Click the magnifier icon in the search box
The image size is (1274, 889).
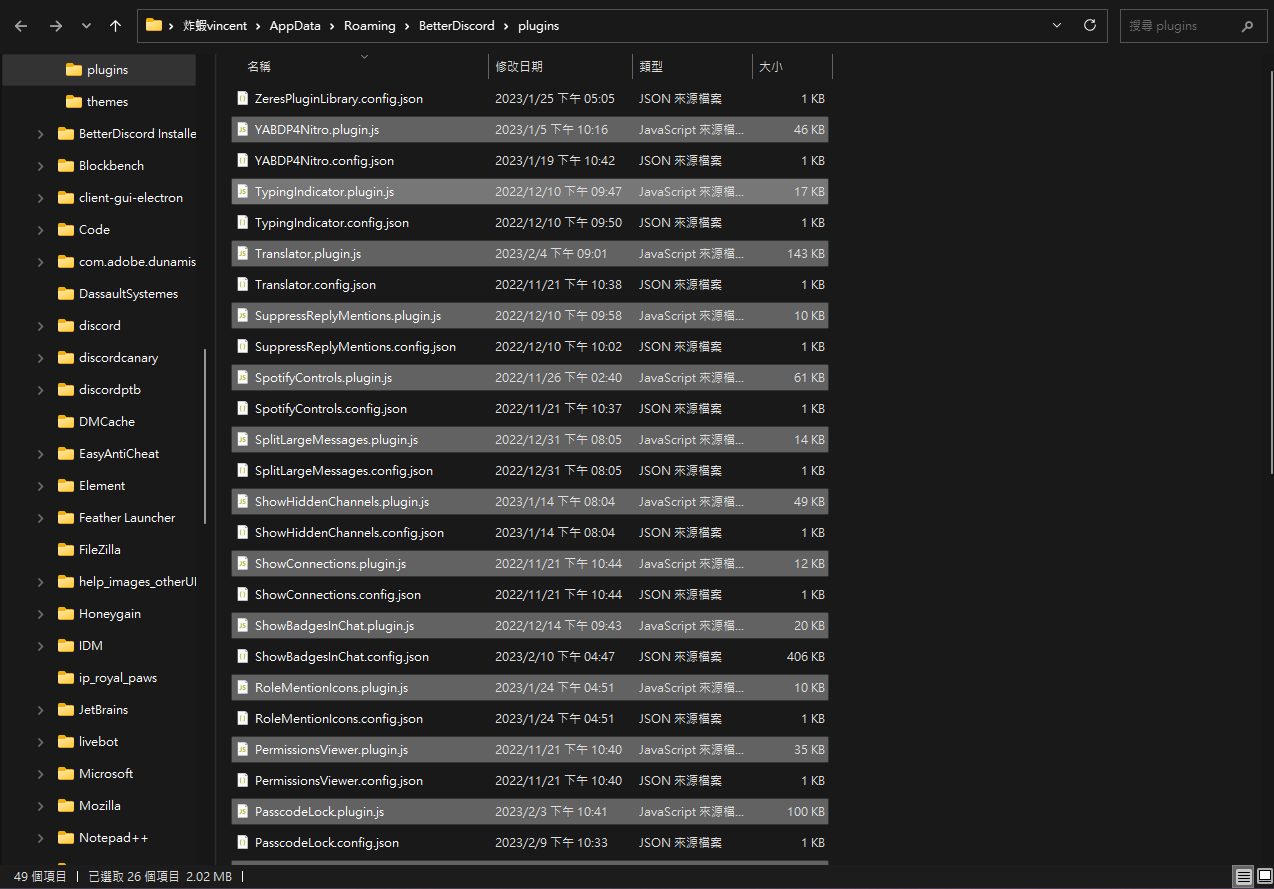[1247, 25]
